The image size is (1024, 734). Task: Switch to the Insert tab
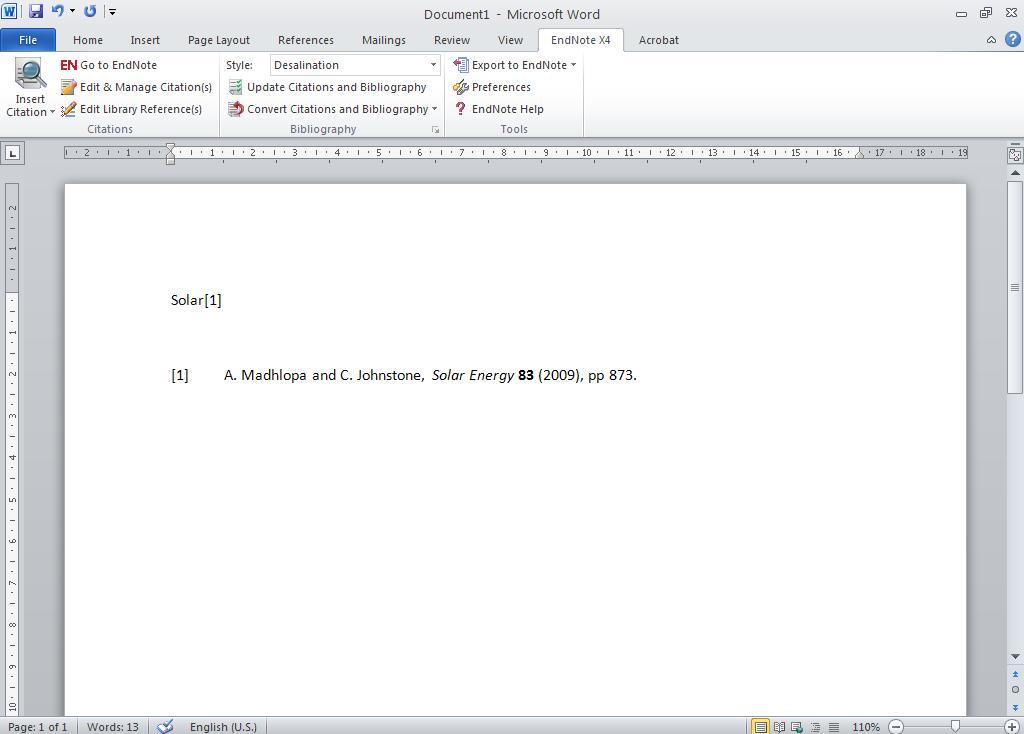[x=145, y=40]
